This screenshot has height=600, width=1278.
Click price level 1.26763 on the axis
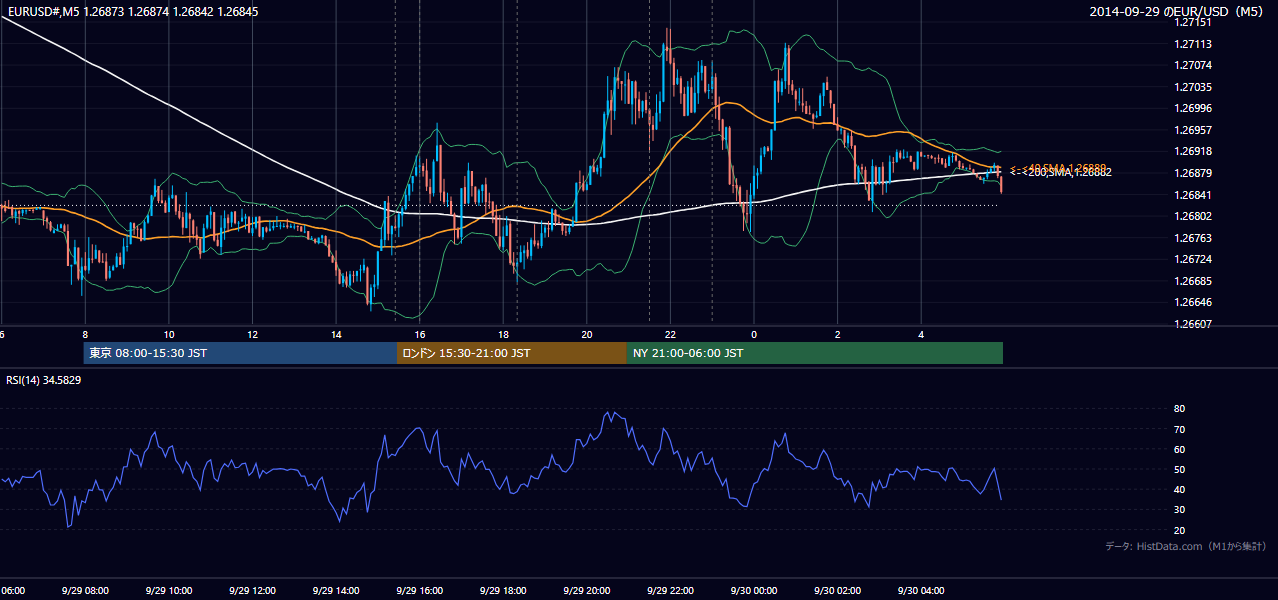[x=1193, y=238]
